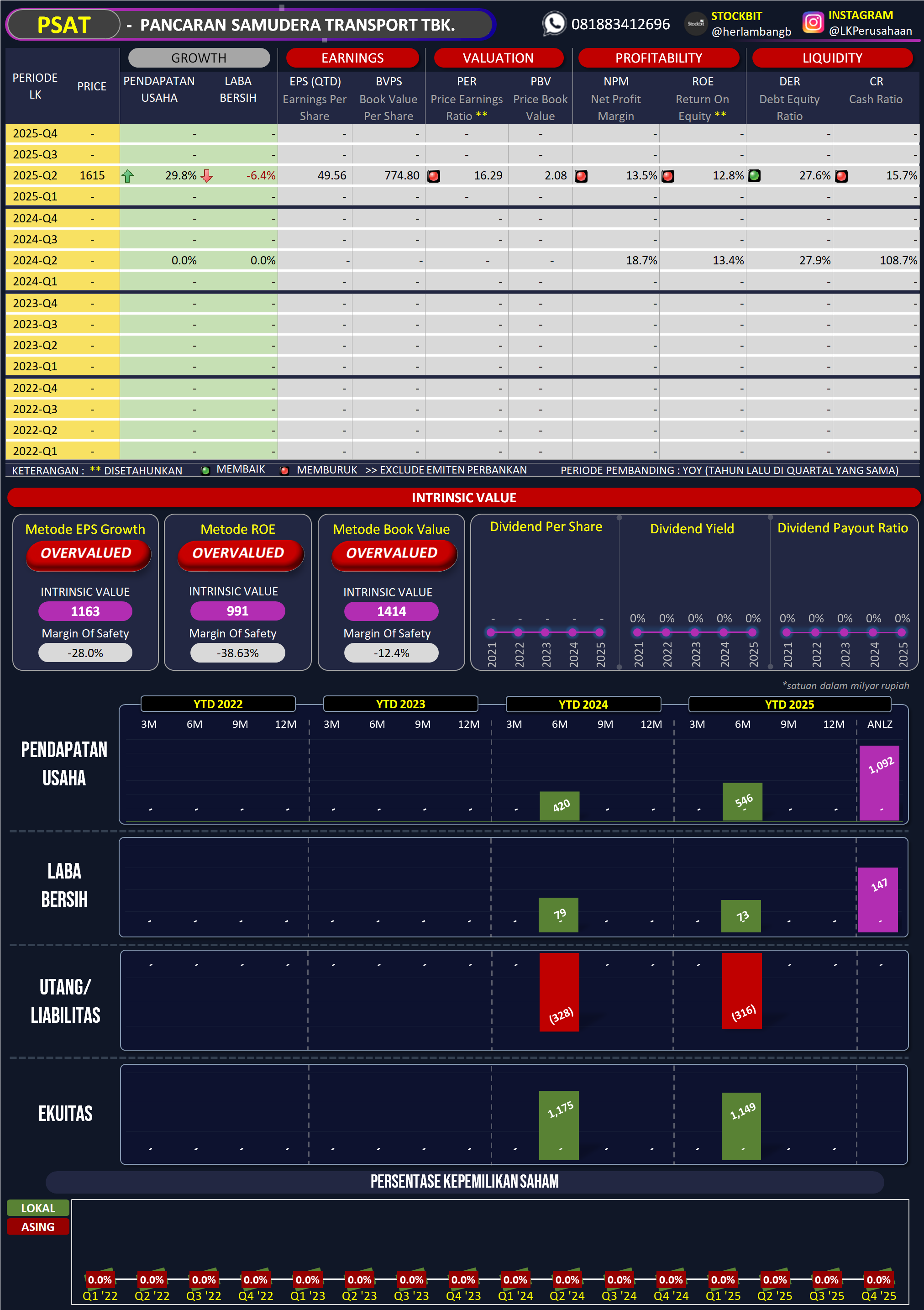Click intrinsic value 991 pill
The image size is (924, 1310).
pyautogui.click(x=237, y=611)
